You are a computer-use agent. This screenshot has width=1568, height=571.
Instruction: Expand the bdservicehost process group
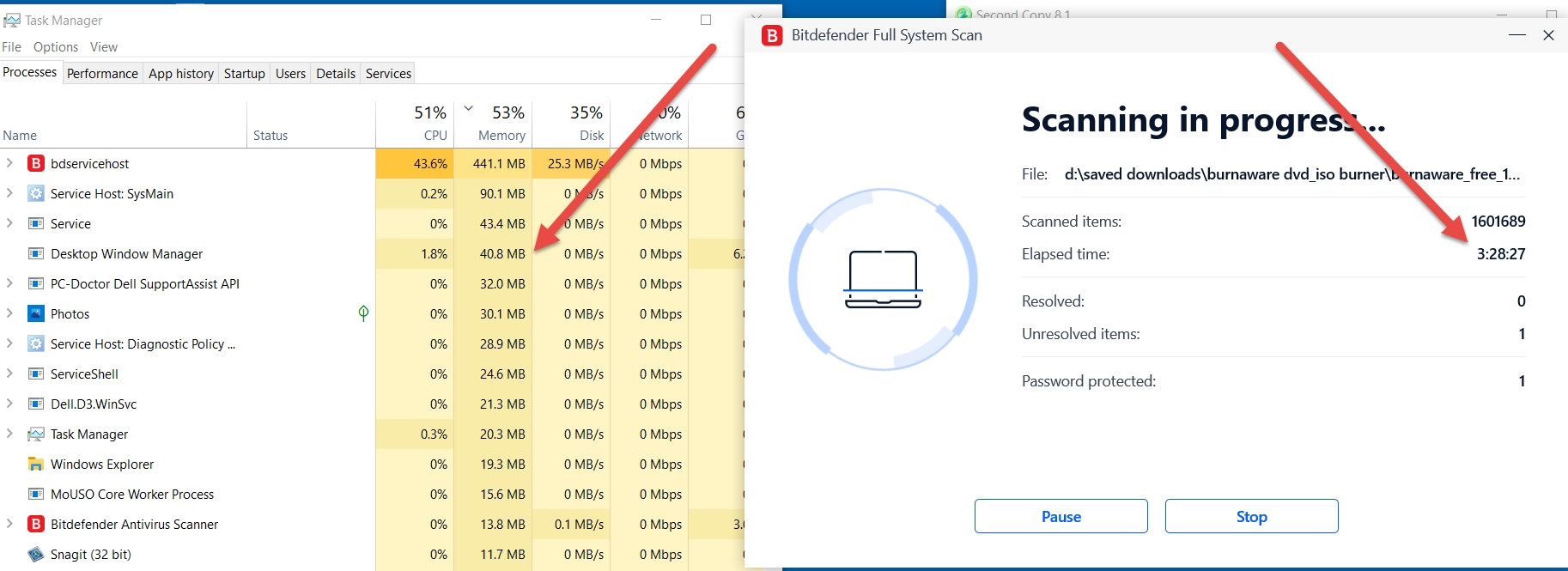[9, 162]
